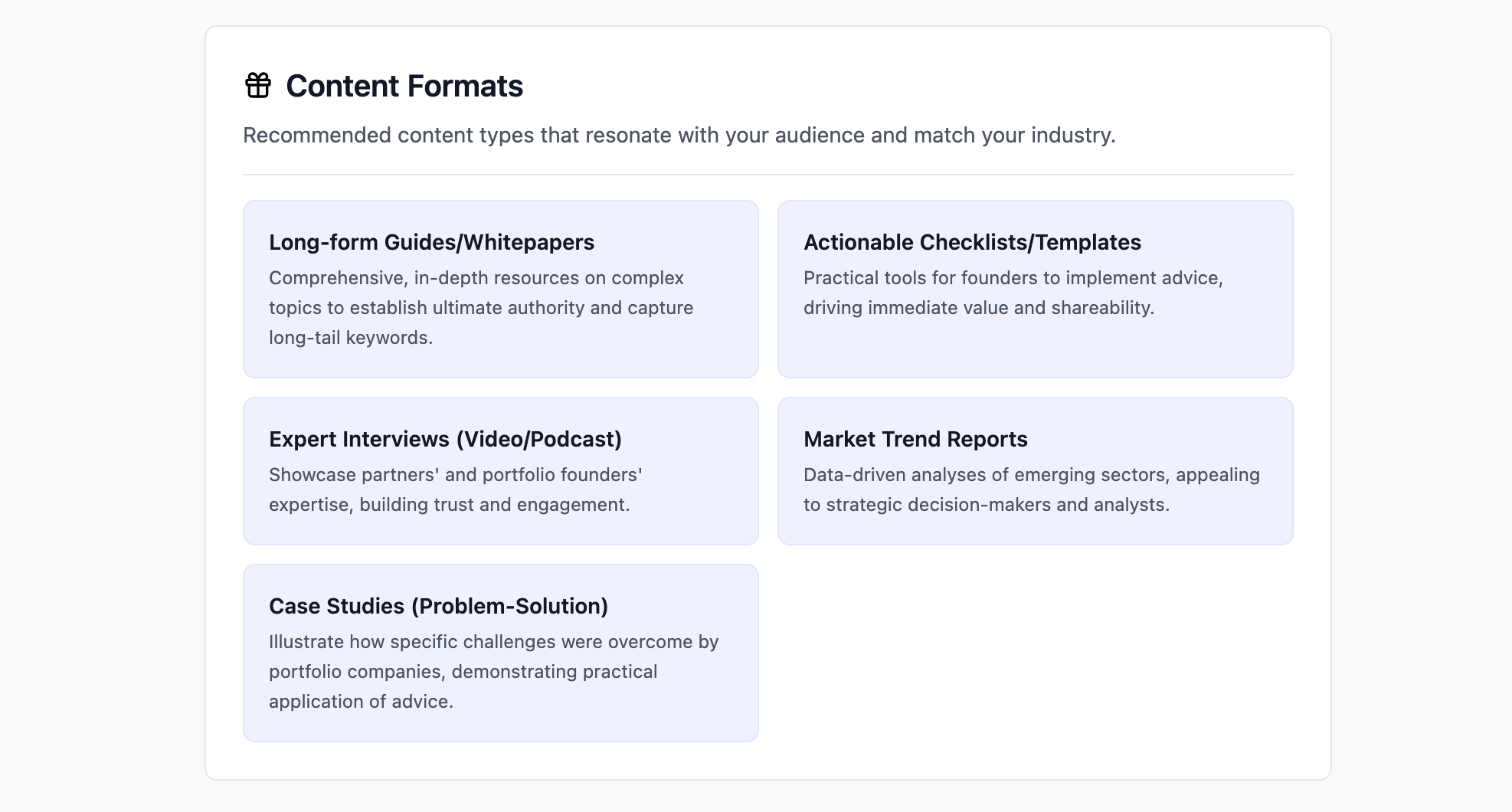The height and width of the screenshot is (812, 1512).
Task: Choose the Expert Interviews (Video/Podcast) title
Action: click(x=445, y=439)
